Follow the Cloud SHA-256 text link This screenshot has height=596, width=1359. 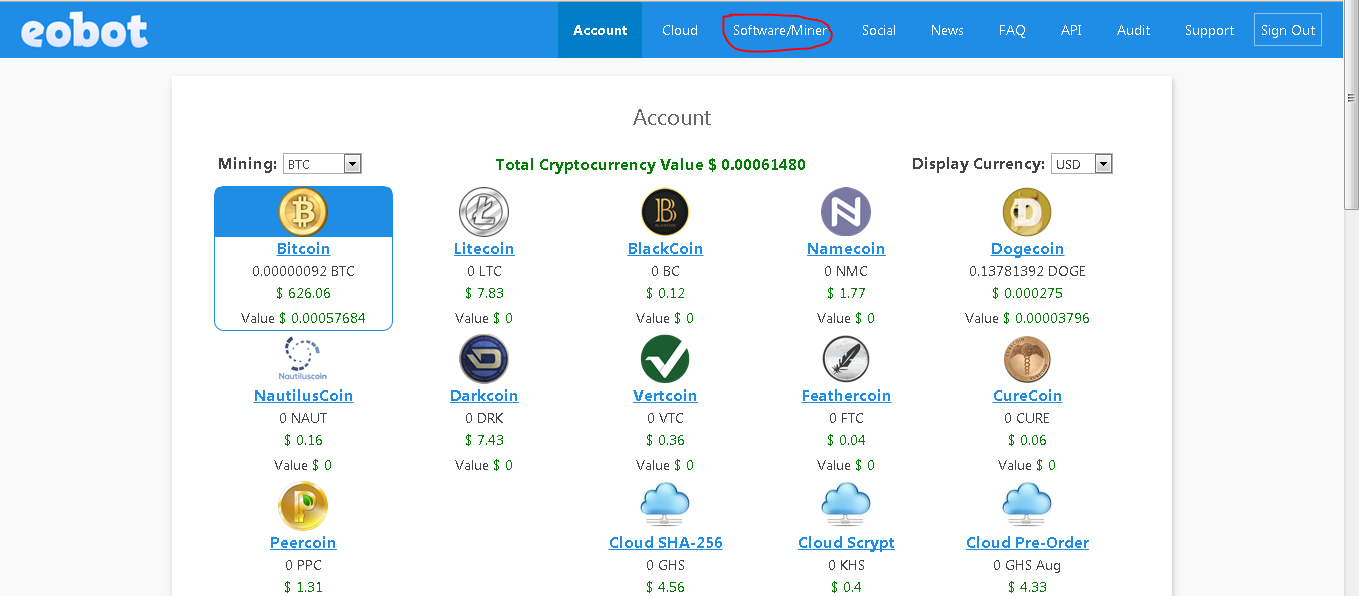(665, 542)
